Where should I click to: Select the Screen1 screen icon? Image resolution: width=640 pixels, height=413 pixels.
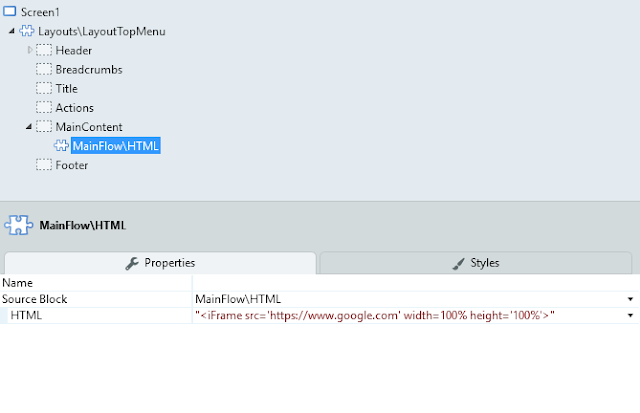tap(9, 11)
